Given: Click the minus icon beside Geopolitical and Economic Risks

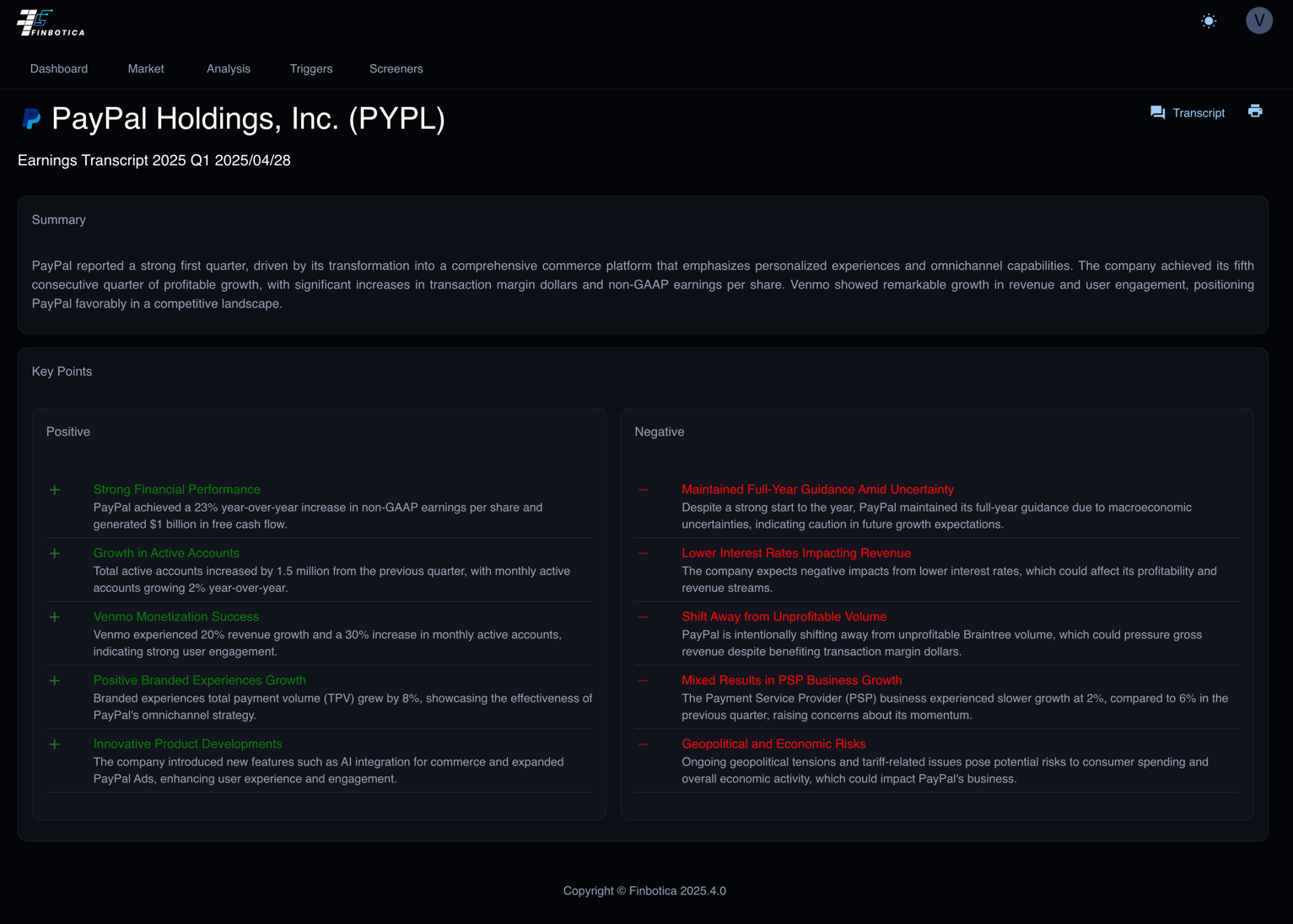Looking at the screenshot, I should point(644,744).
